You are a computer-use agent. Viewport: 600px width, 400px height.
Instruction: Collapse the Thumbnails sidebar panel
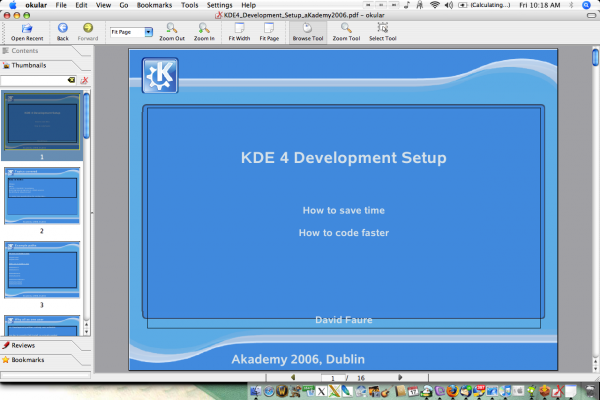click(45, 65)
